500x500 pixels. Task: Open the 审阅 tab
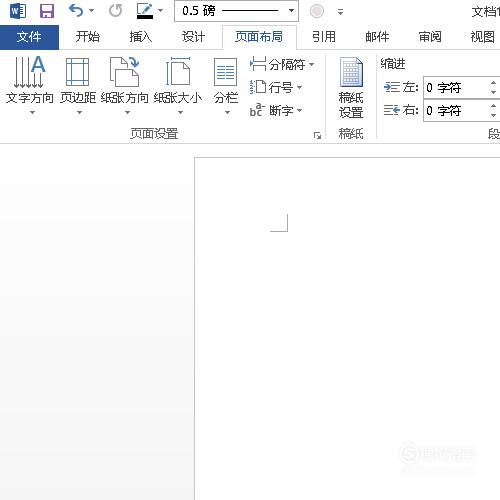(x=430, y=37)
